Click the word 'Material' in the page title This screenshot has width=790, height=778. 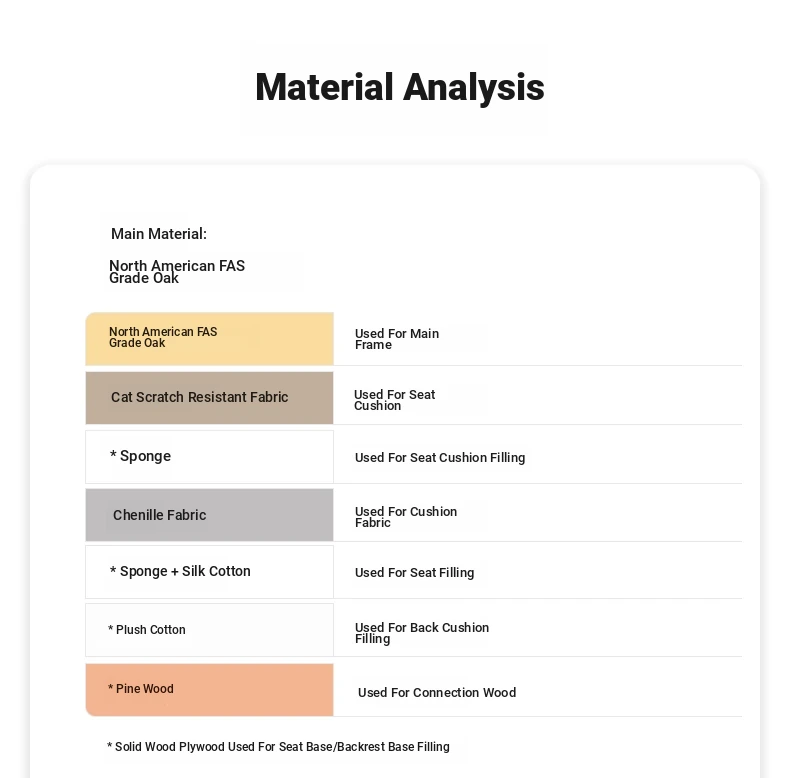(325, 88)
